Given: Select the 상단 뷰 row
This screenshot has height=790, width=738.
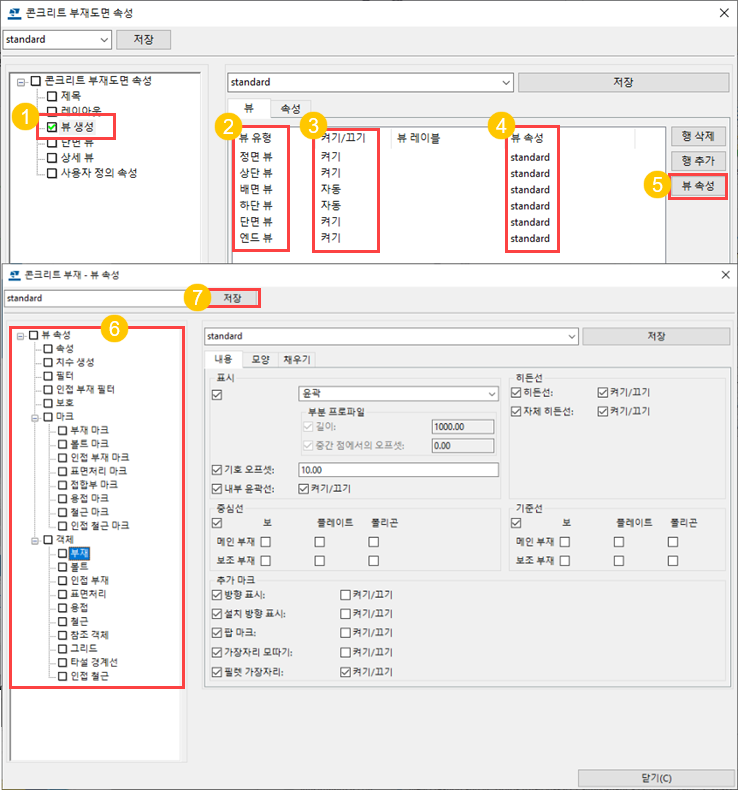Looking at the screenshot, I should tap(448, 173).
